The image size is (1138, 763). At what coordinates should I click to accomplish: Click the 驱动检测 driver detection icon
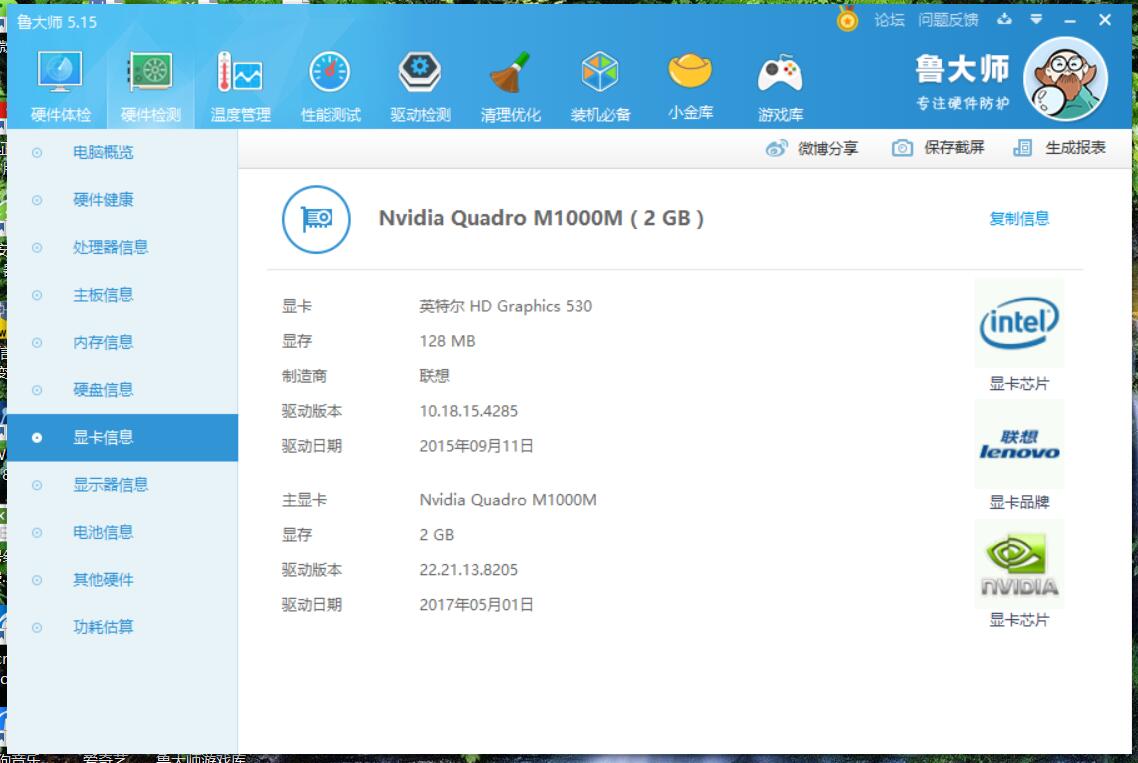tap(420, 74)
